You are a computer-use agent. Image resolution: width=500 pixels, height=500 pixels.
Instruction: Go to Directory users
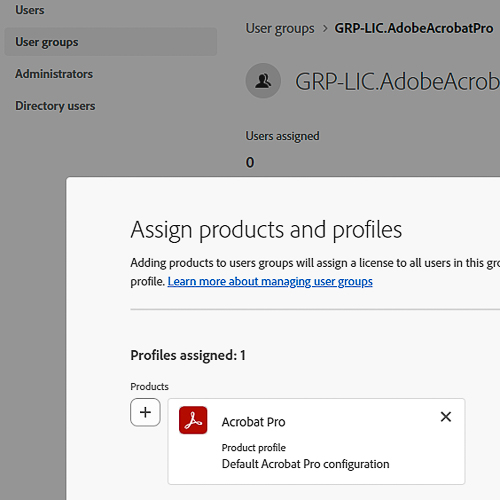coord(55,106)
